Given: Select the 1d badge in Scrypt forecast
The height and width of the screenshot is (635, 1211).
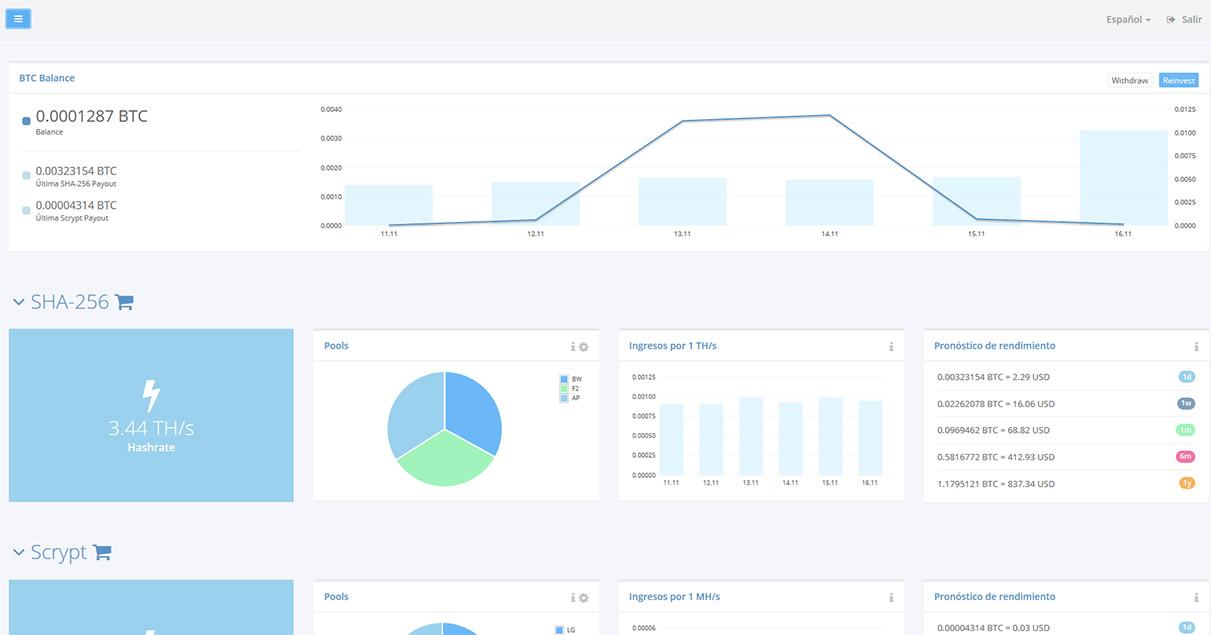Looking at the screenshot, I should (1186, 628).
